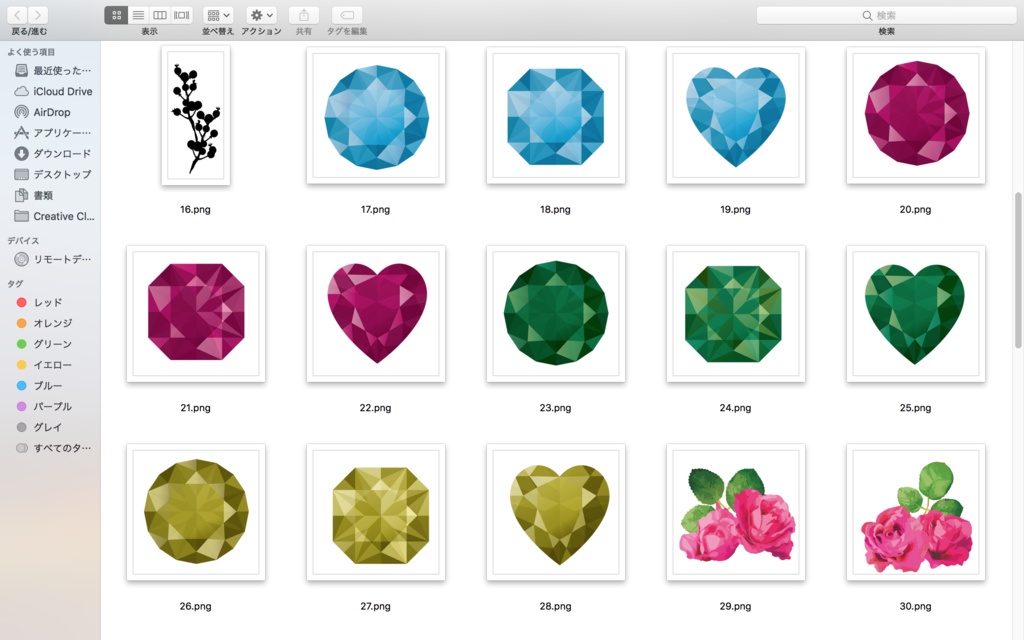Select the magenta heart gem 22.png

pos(376,313)
